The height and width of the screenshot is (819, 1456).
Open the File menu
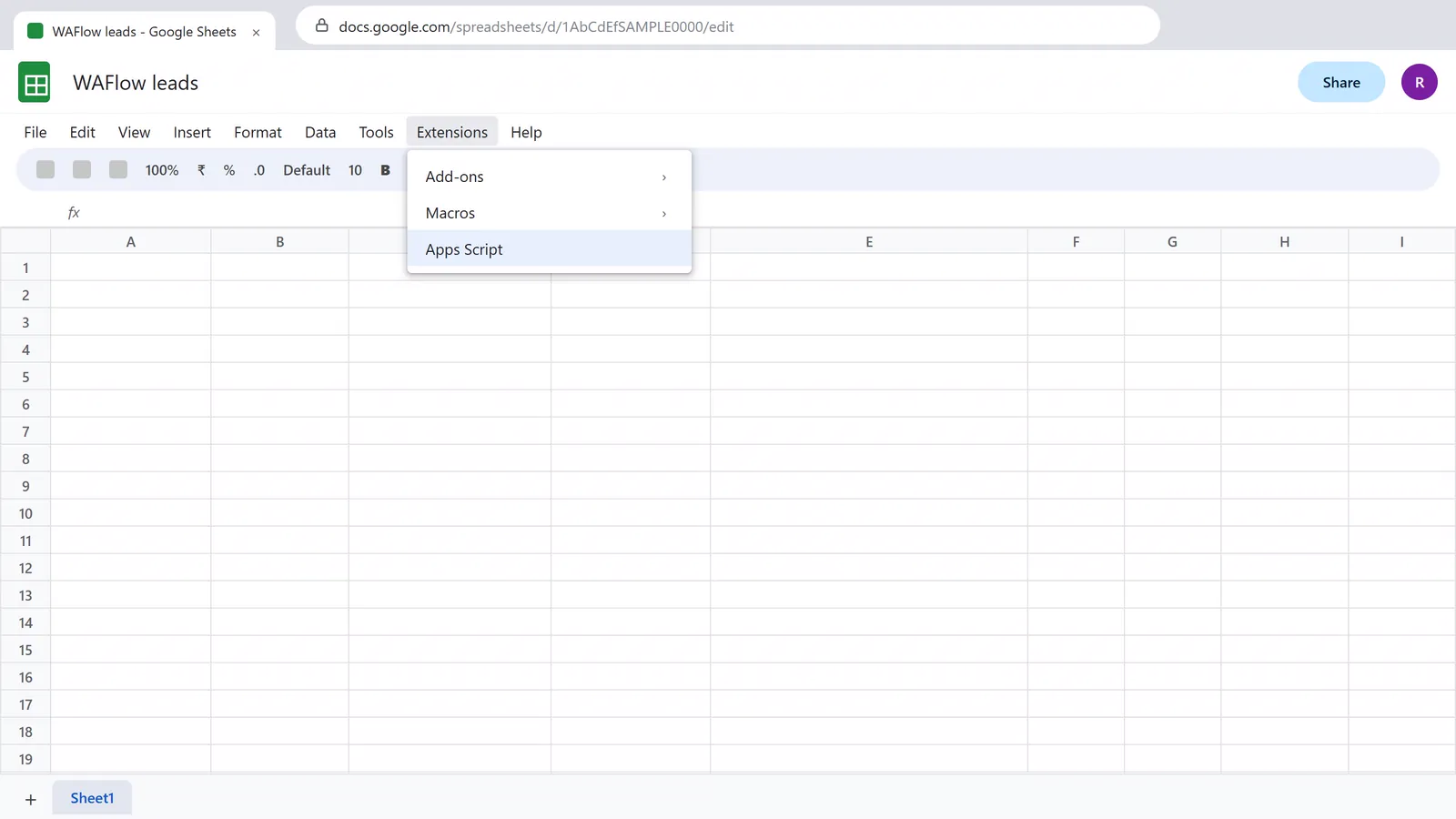(x=35, y=132)
